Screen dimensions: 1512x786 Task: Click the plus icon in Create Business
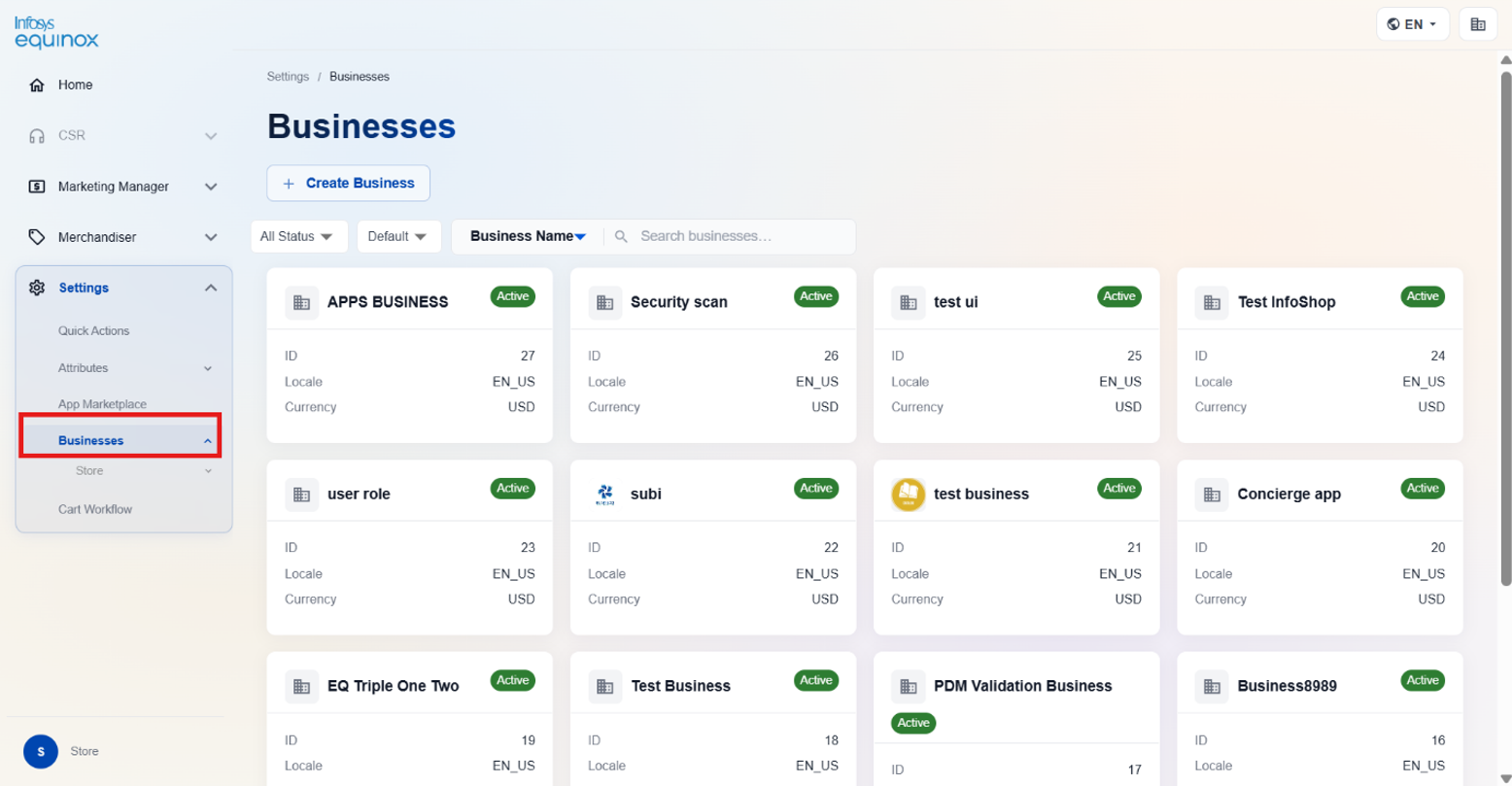coord(289,184)
